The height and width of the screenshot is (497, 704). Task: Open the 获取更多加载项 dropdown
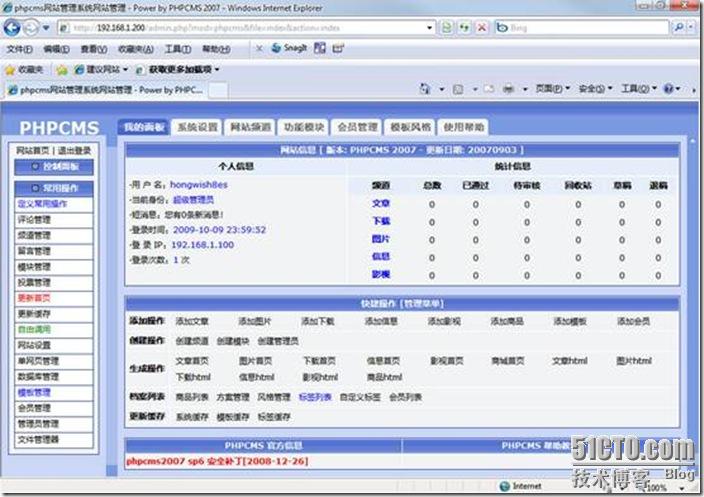tap(178, 70)
